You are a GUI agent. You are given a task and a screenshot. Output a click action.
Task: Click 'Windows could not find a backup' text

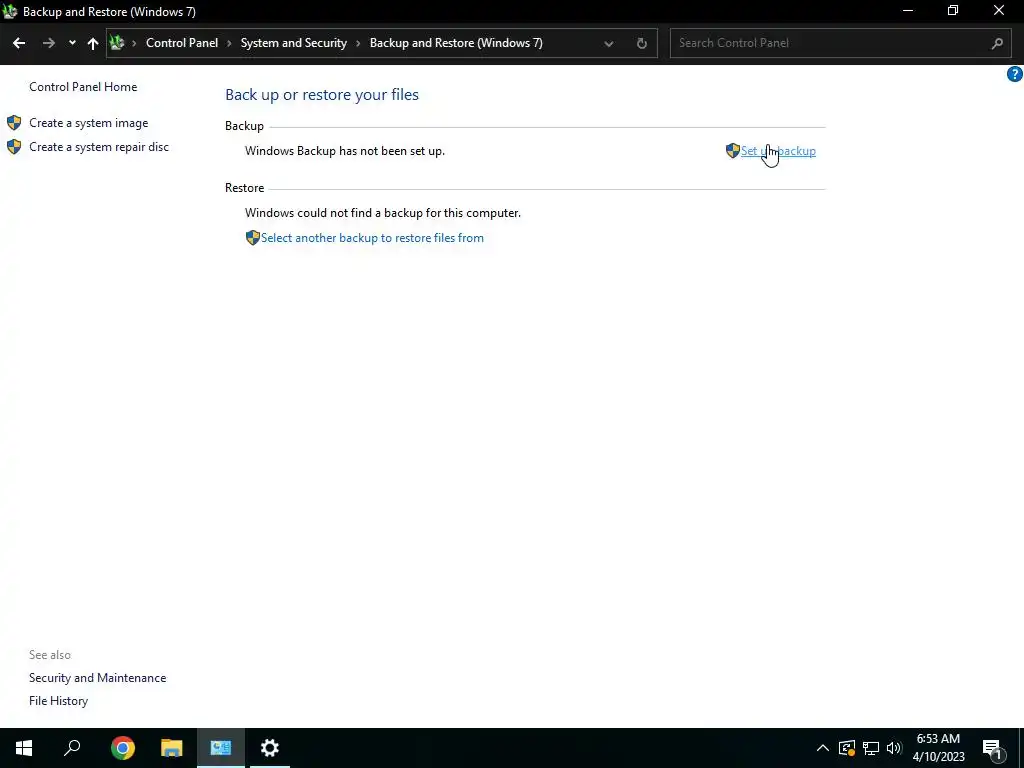[383, 213]
